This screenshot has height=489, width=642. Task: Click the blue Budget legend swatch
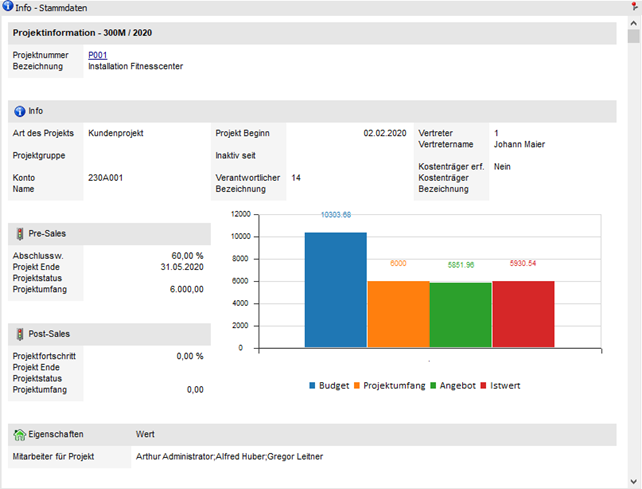click(x=311, y=385)
